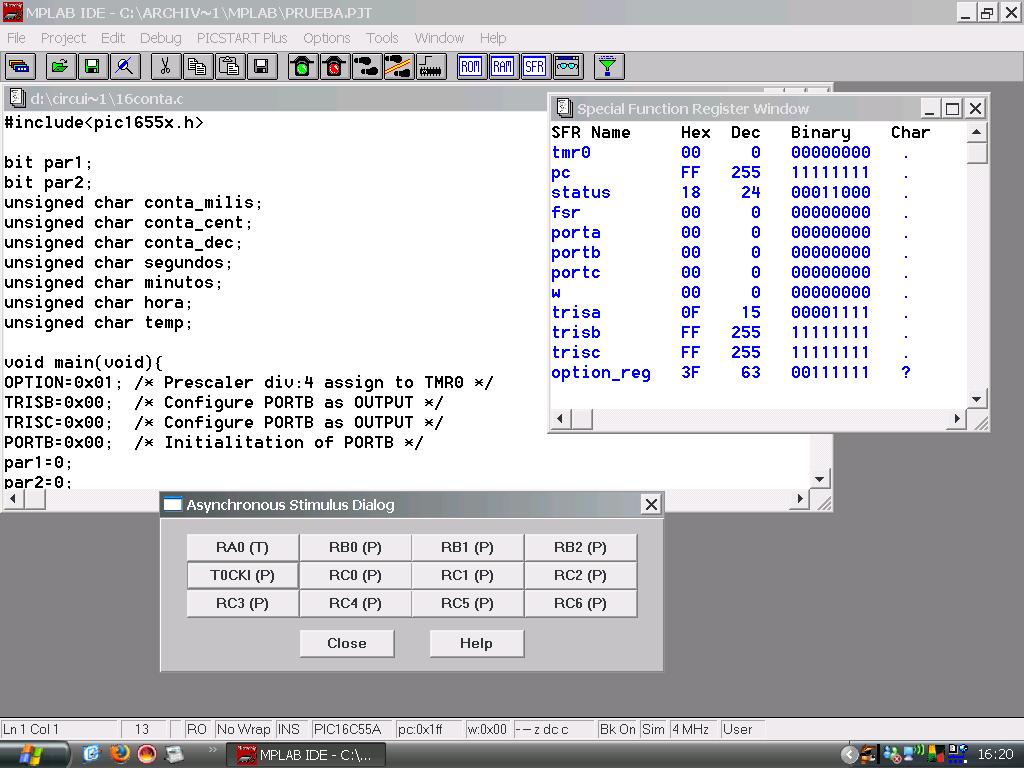Click SFR window scroll-right arrow
The width and height of the screenshot is (1024, 768).
[x=957, y=419]
